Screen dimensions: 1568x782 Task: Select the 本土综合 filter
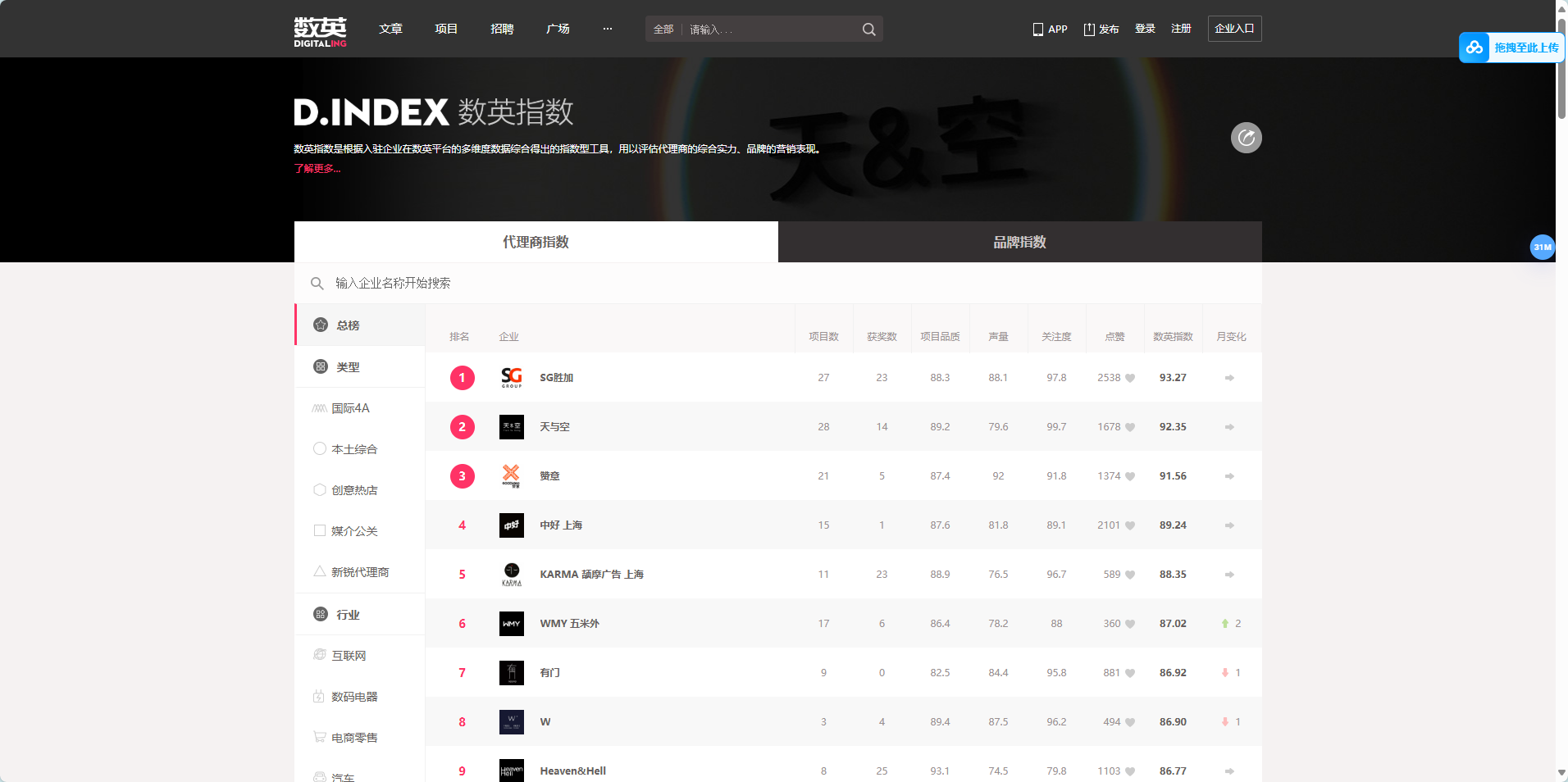tap(345, 449)
